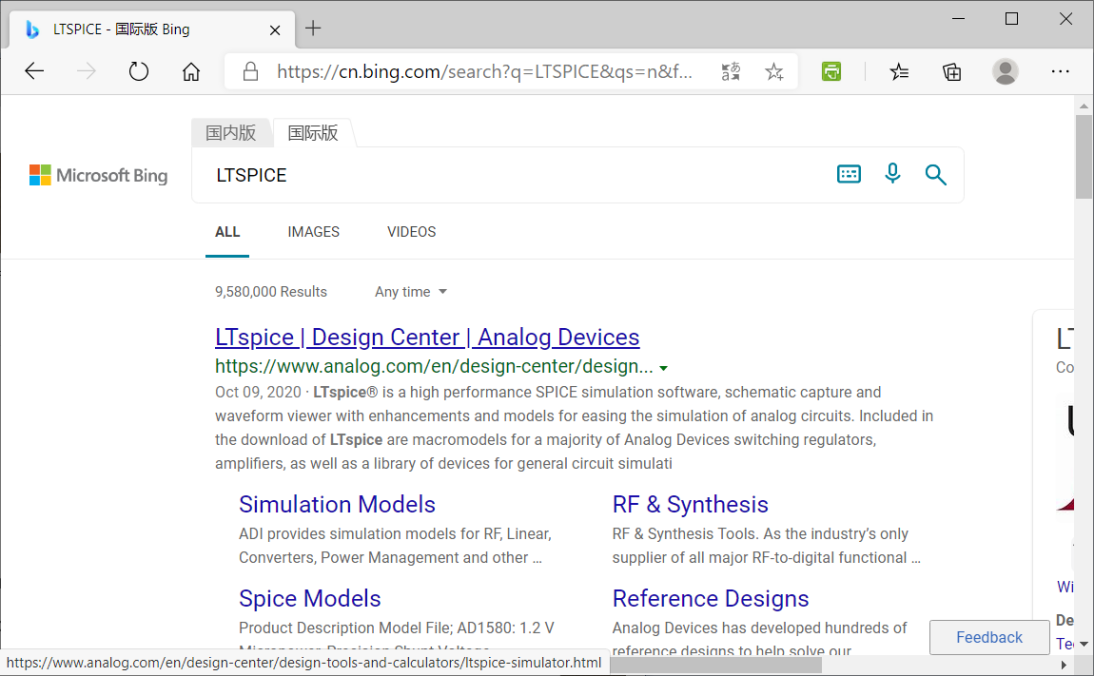
Task: Click the address bar URL
Action: click(x=484, y=71)
